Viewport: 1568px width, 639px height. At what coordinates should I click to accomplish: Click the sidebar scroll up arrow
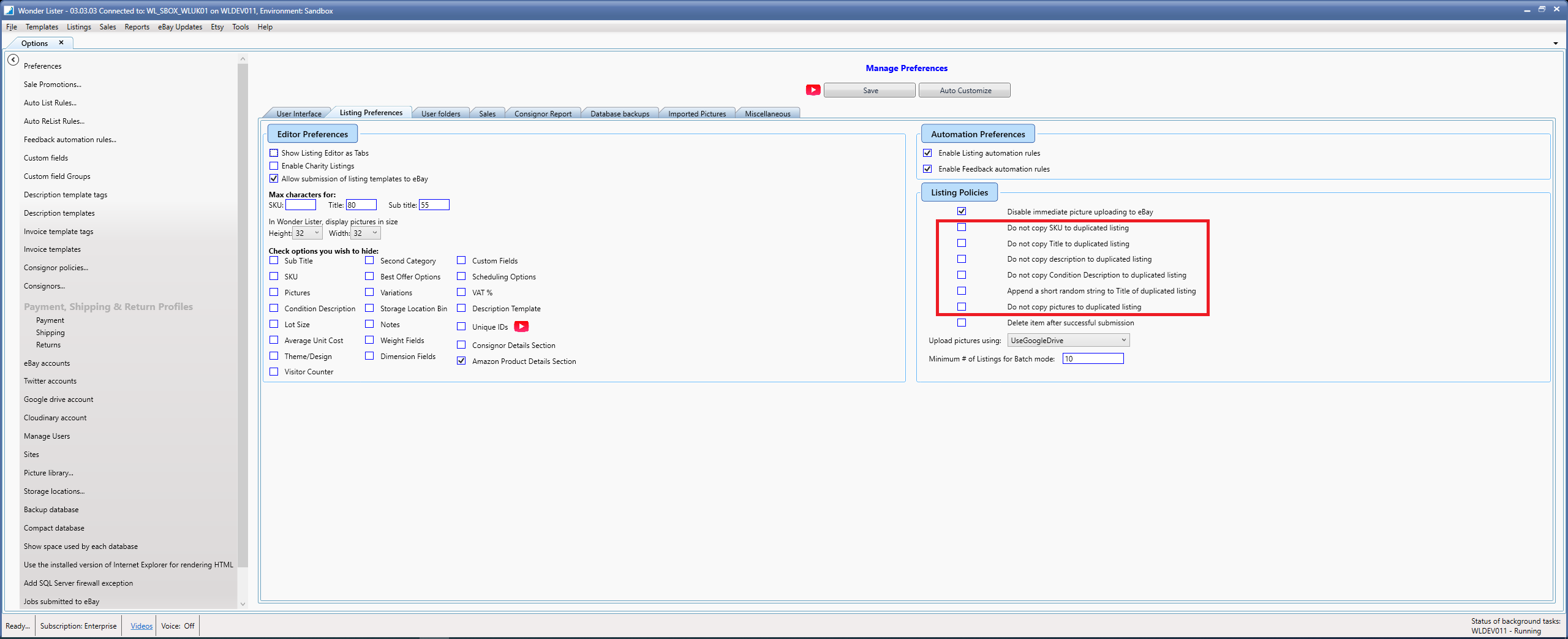pos(243,59)
